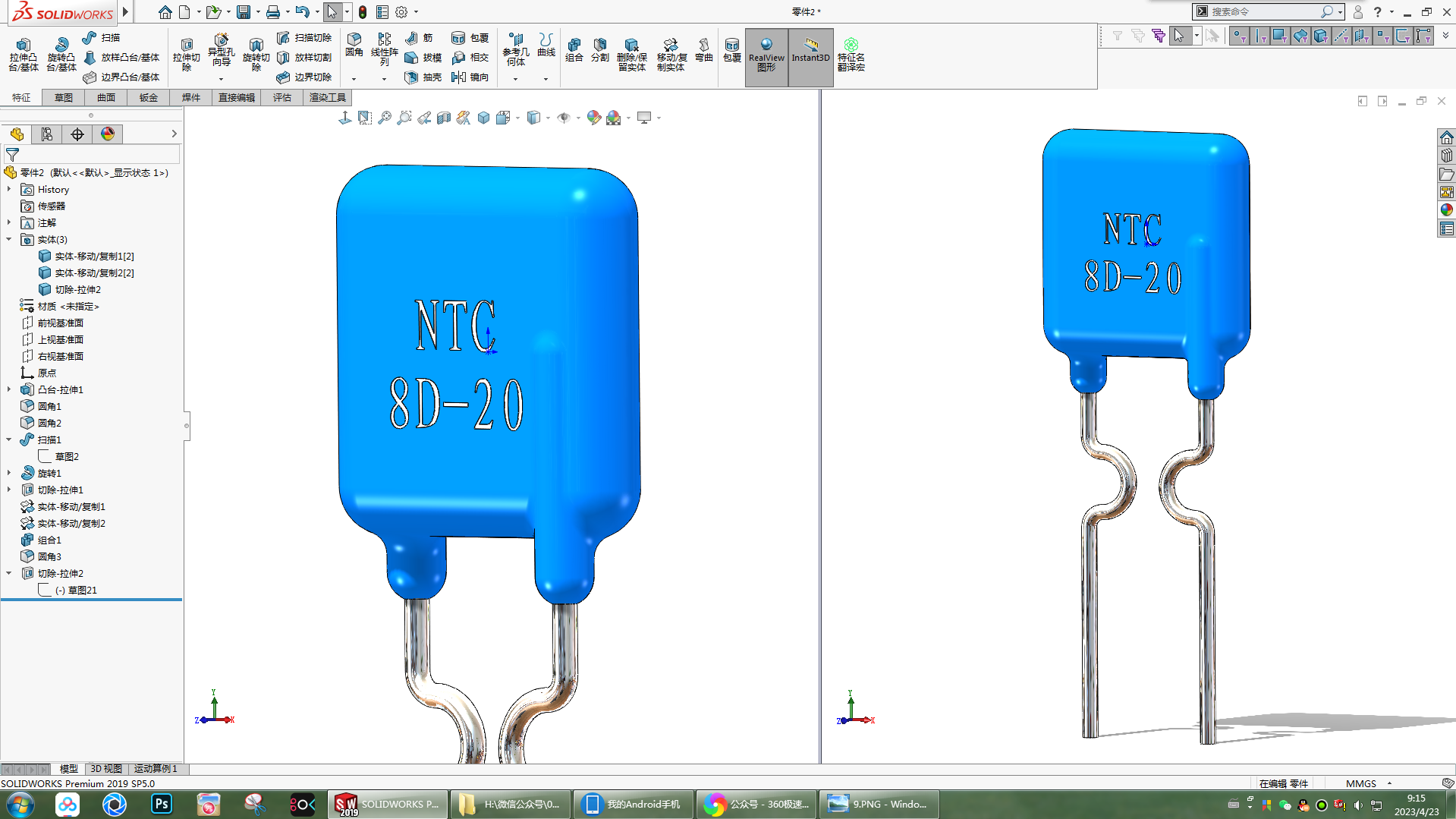This screenshot has width=1456, height=819.
Task: Click the 拉伸切除 extruded cut tool
Action: tap(186, 54)
